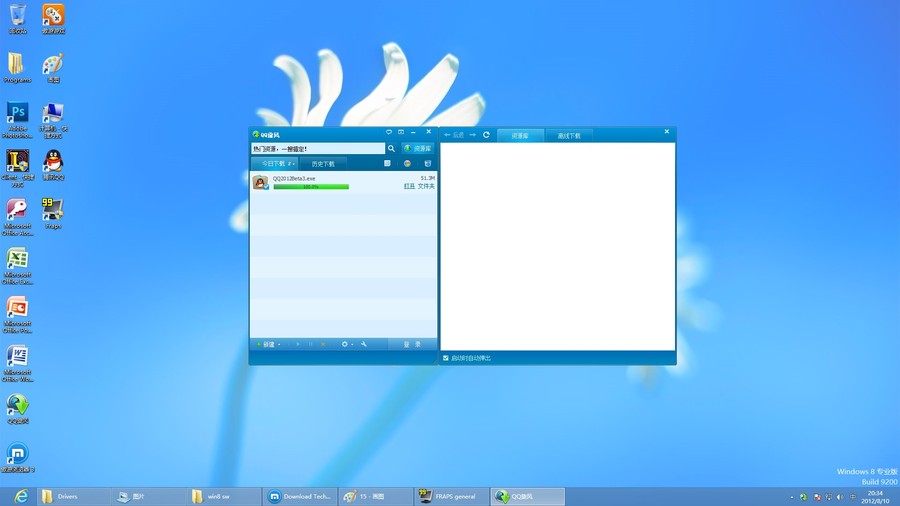Click the 热门资源 search input field
Screen dimensions: 900x506
(x=316, y=148)
